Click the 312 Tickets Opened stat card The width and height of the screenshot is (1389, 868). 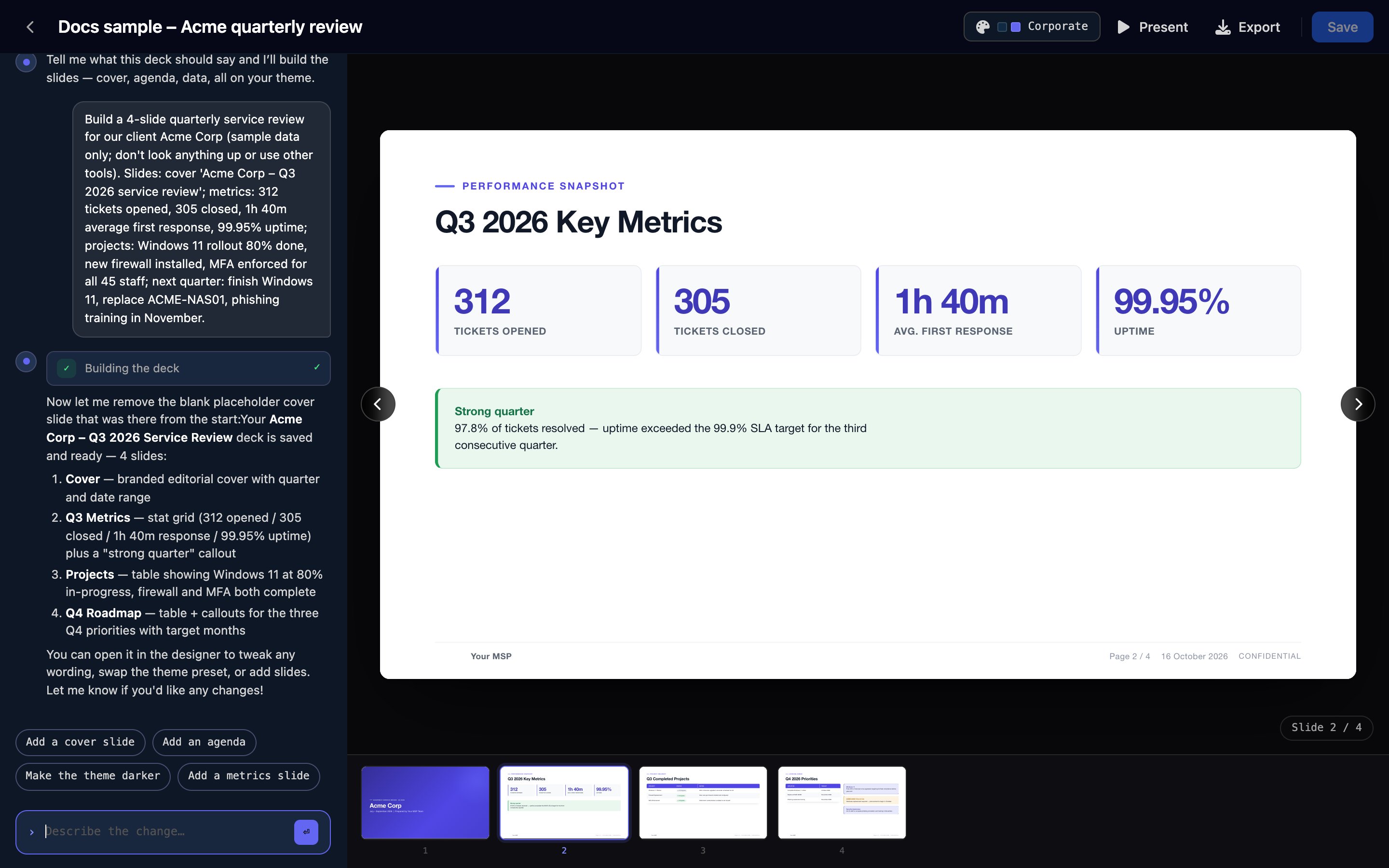tap(538, 311)
